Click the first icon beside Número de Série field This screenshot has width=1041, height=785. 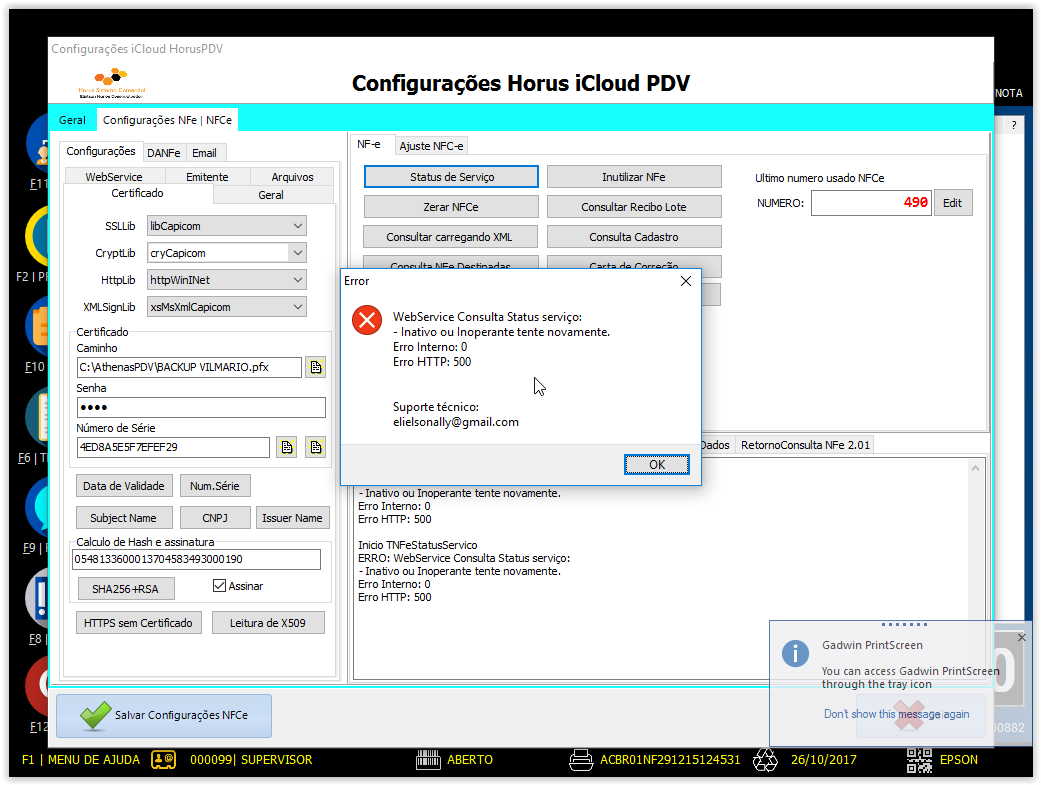click(x=287, y=447)
